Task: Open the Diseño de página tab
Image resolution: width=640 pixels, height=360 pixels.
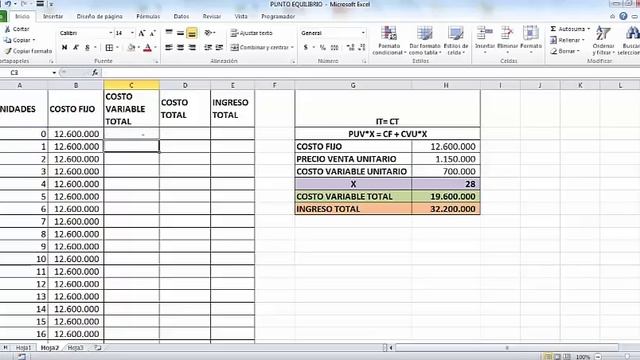Action: coord(100,16)
